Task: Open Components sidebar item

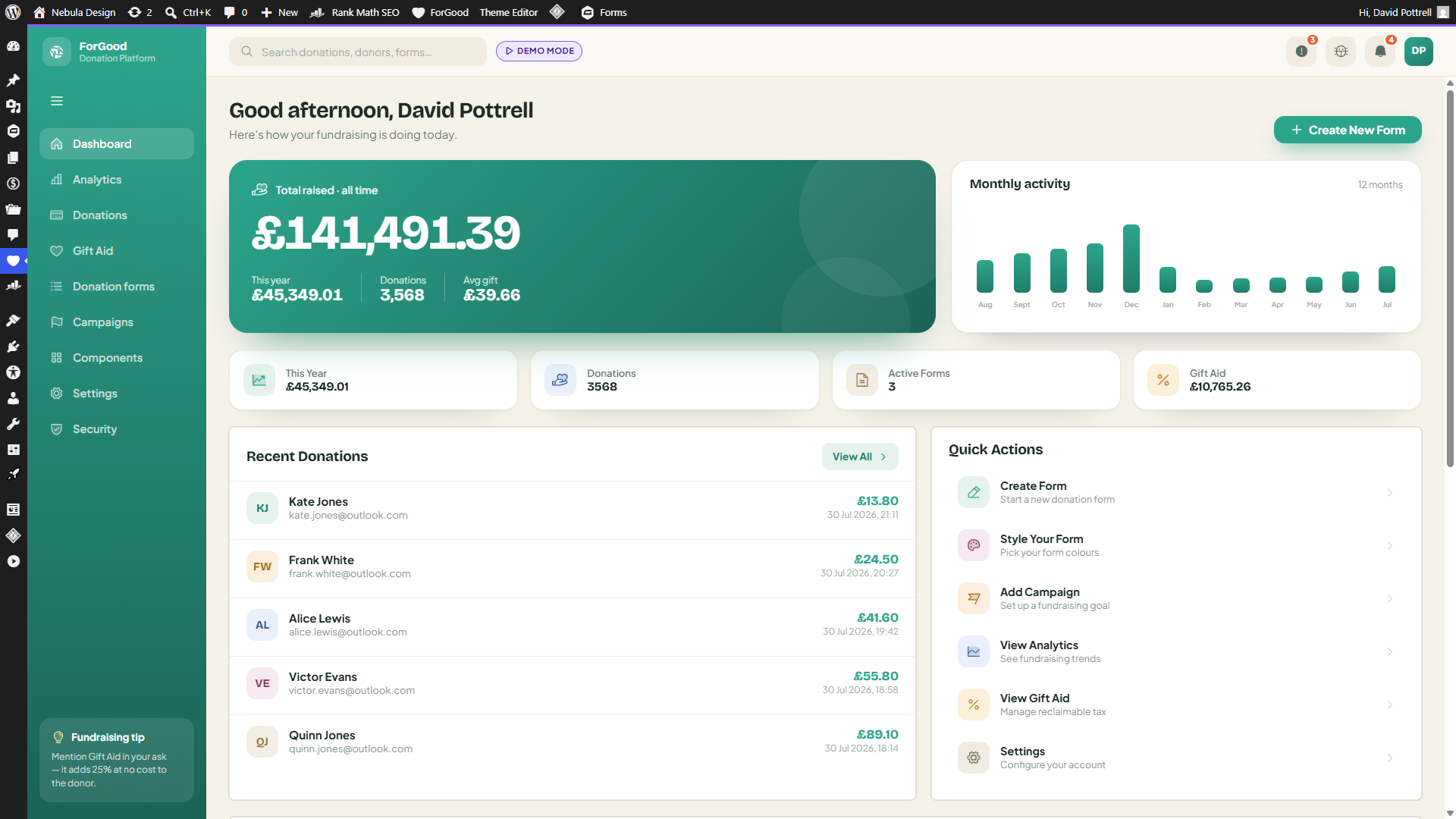Action: pos(117,358)
